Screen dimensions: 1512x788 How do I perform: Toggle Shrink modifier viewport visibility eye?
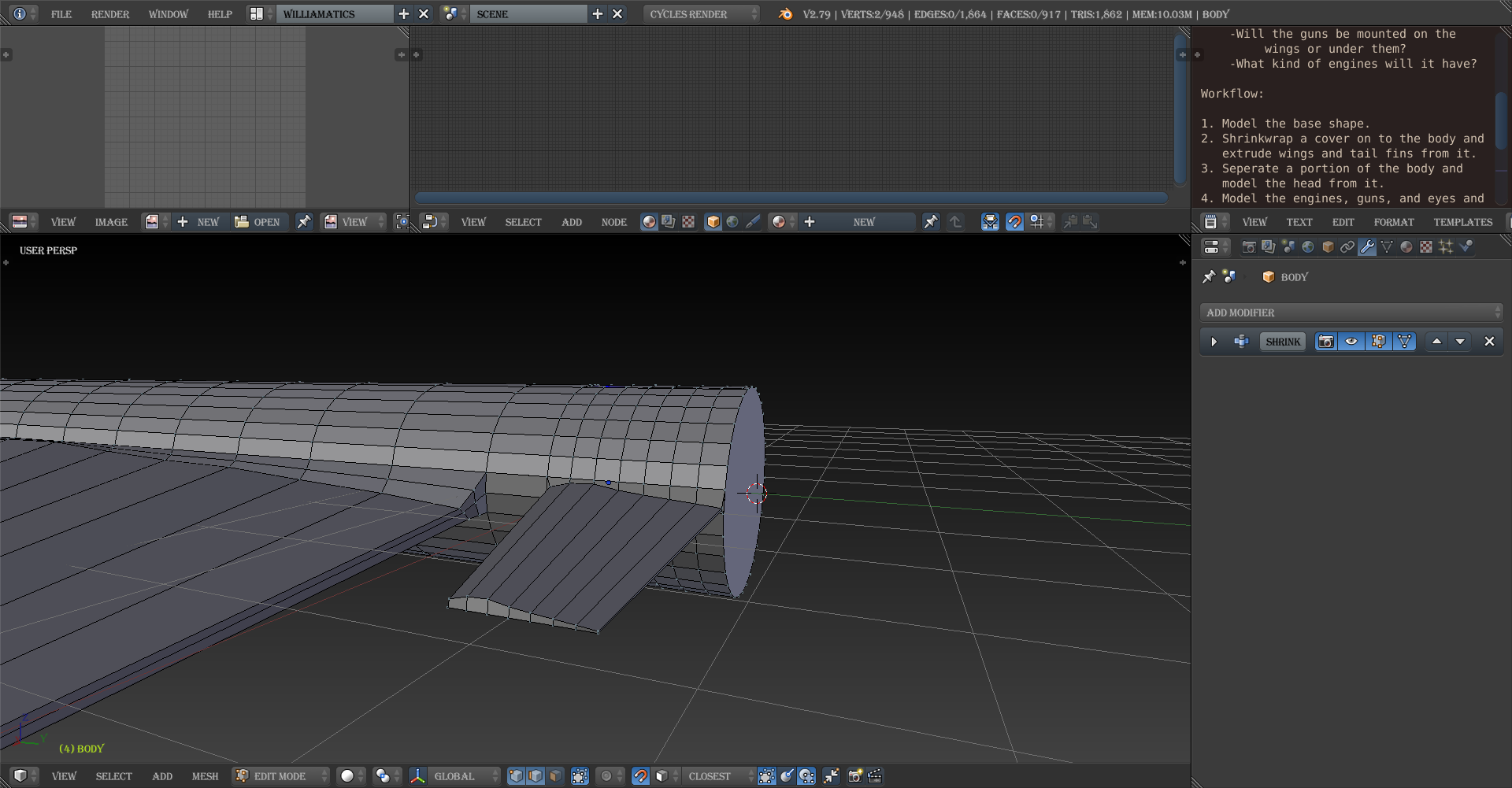(1351, 342)
